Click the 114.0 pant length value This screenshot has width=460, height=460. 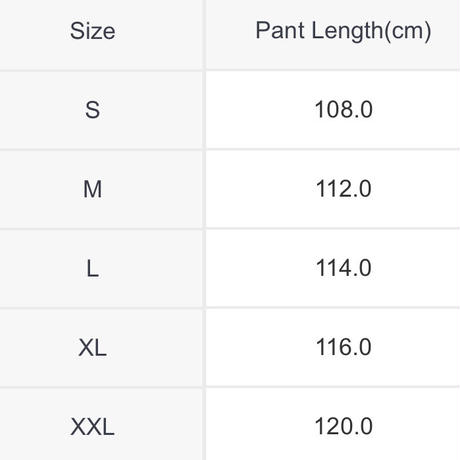[x=343, y=268]
